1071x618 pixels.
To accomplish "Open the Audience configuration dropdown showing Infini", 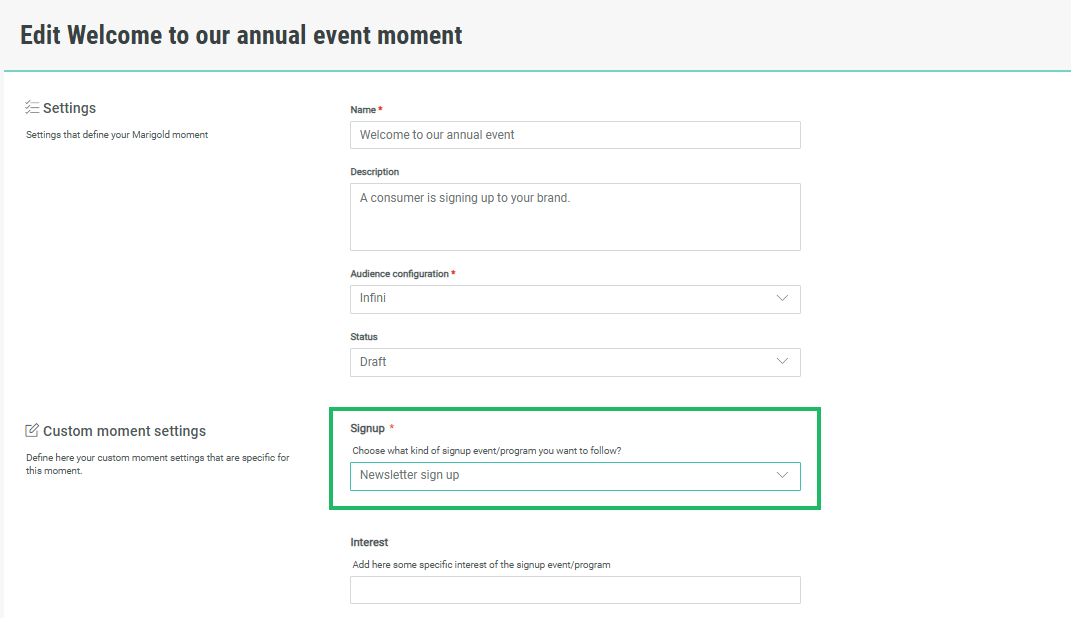I will [575, 299].
